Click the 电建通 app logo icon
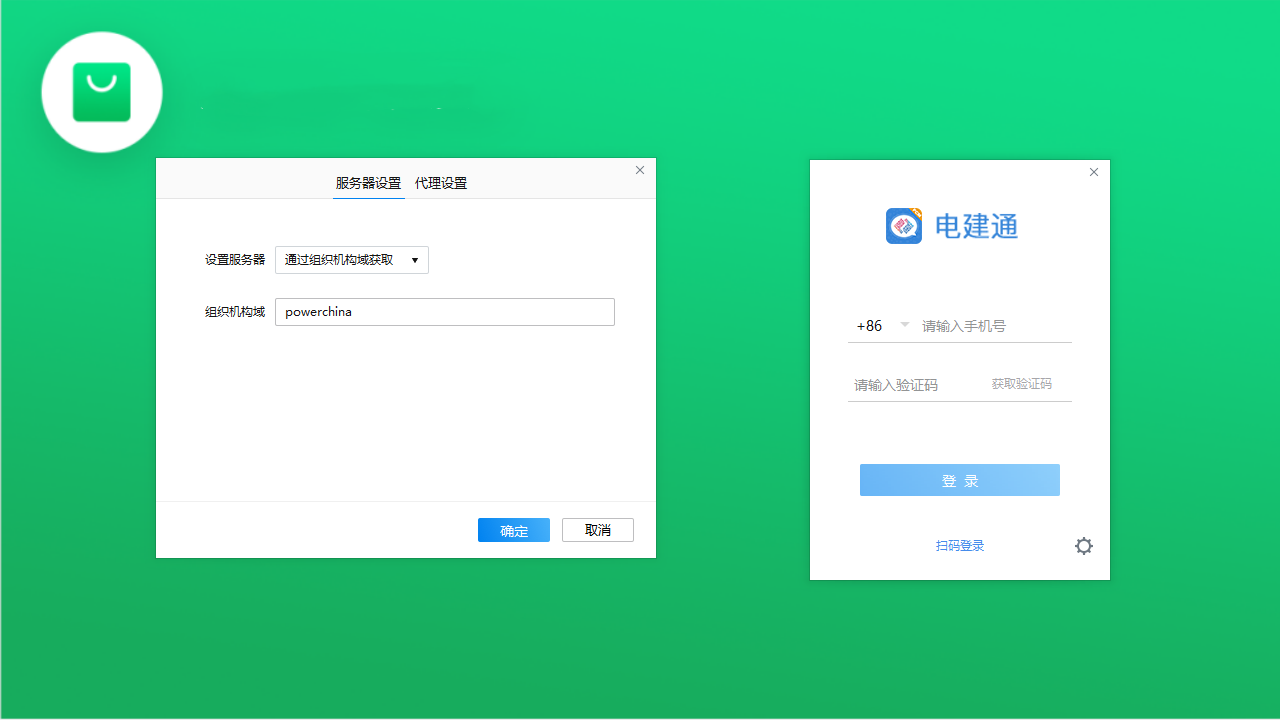This screenshot has height=720, width=1280. pos(904,226)
